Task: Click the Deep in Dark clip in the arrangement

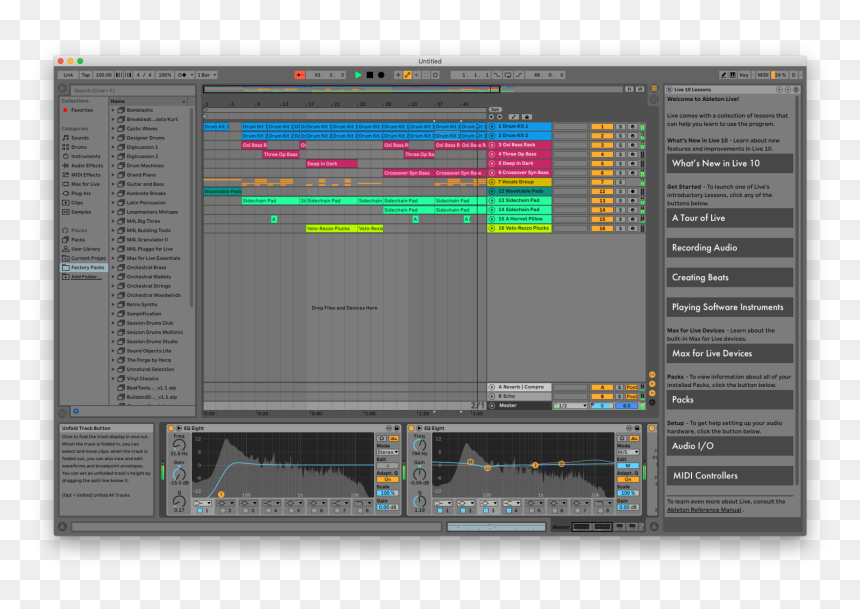Action: [332, 163]
